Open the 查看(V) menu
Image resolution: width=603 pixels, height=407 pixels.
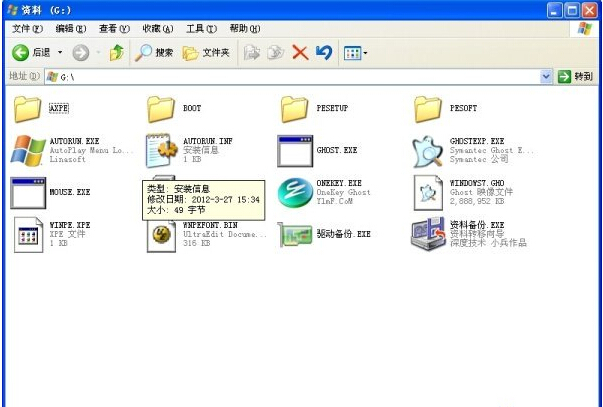point(114,29)
